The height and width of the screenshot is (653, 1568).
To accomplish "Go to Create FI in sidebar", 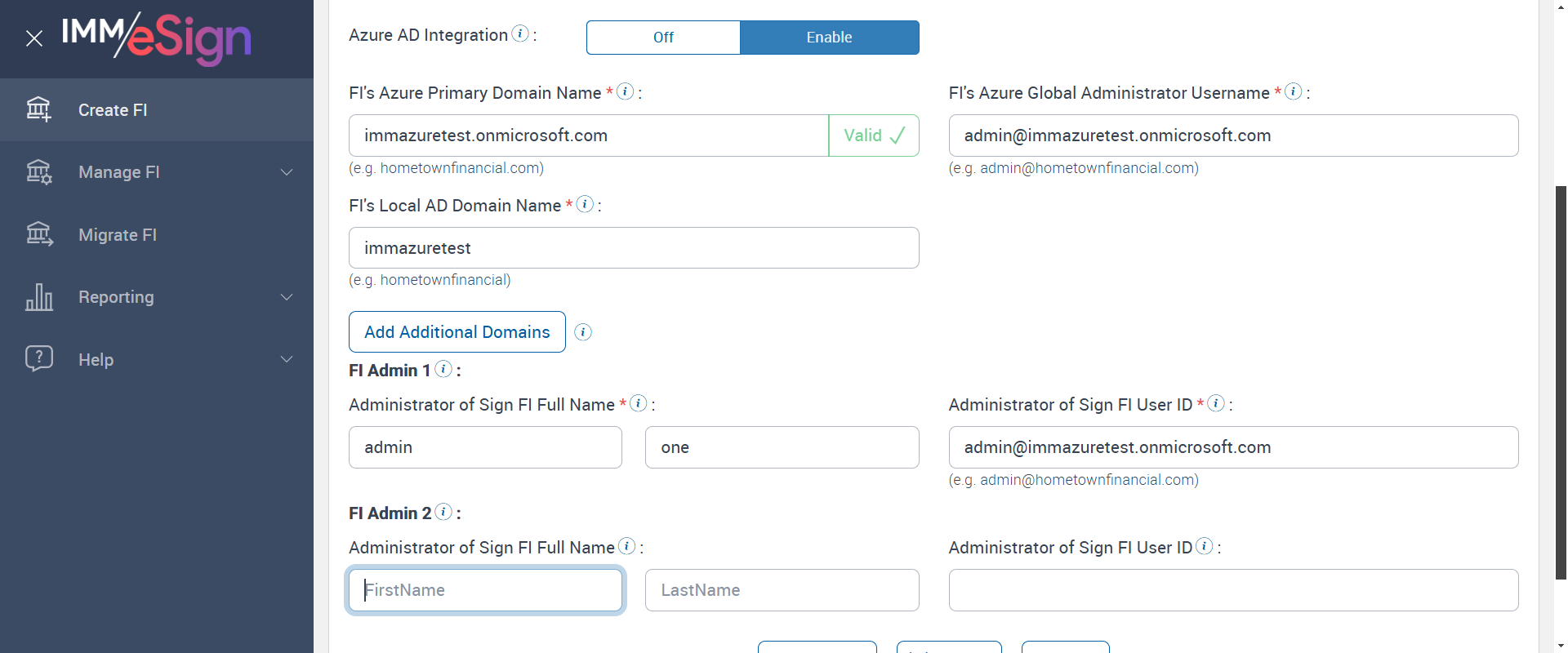I will coord(113,110).
